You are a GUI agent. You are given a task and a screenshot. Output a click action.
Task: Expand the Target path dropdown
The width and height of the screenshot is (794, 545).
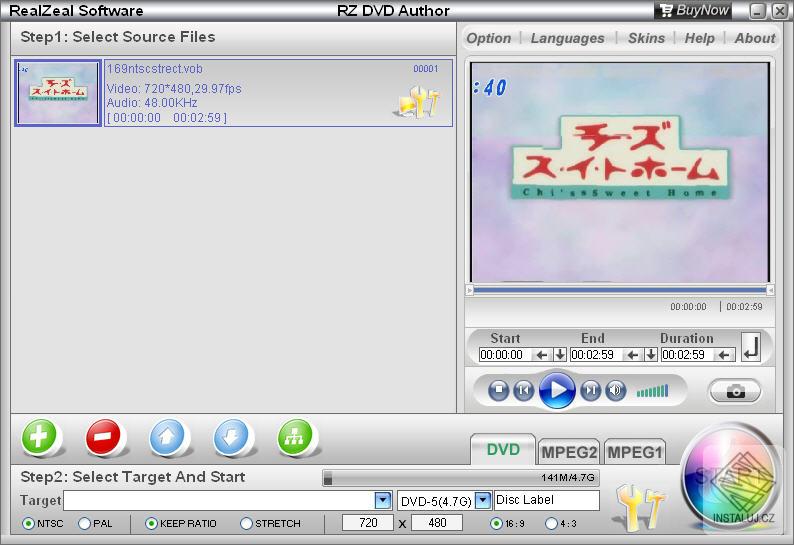click(383, 500)
